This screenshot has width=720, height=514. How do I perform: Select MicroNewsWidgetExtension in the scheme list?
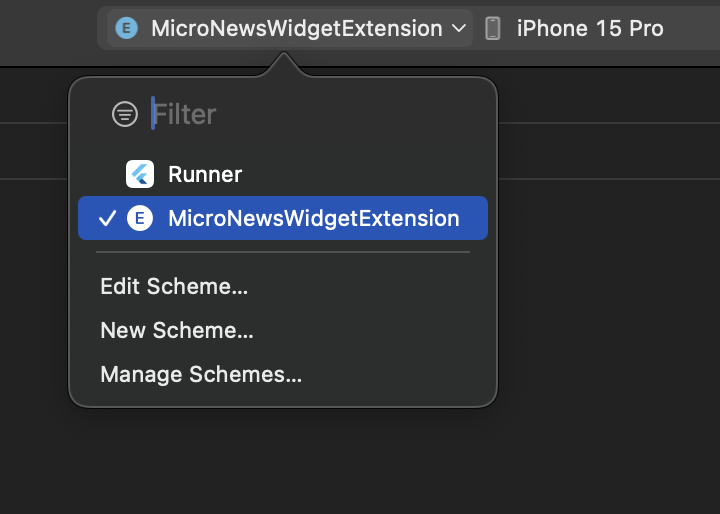314,218
